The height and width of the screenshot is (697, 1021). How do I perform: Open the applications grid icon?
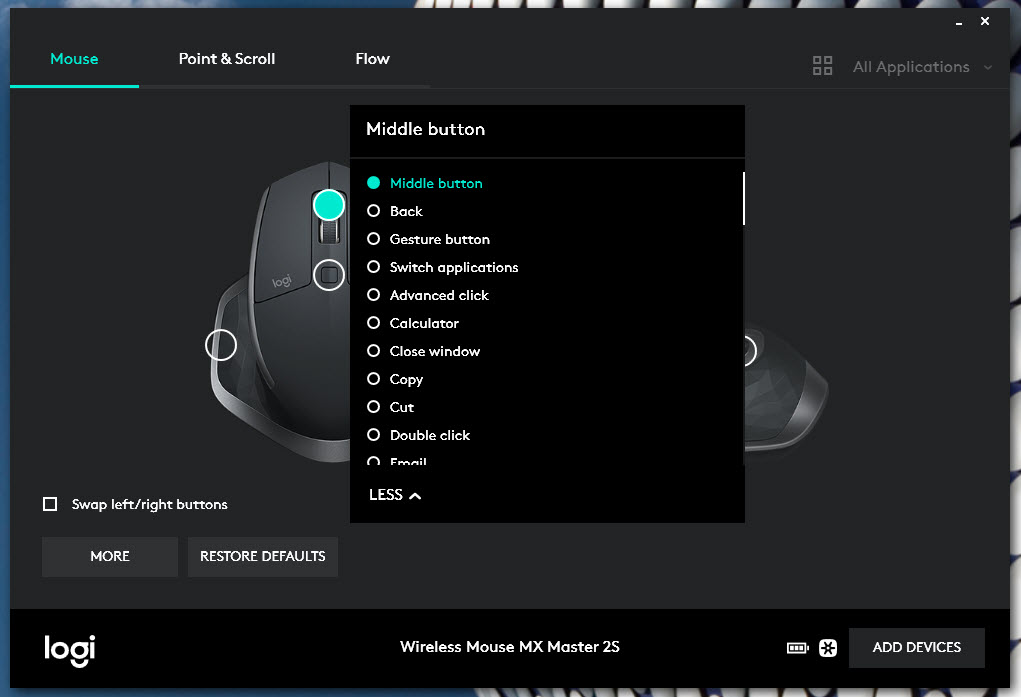[x=822, y=66]
